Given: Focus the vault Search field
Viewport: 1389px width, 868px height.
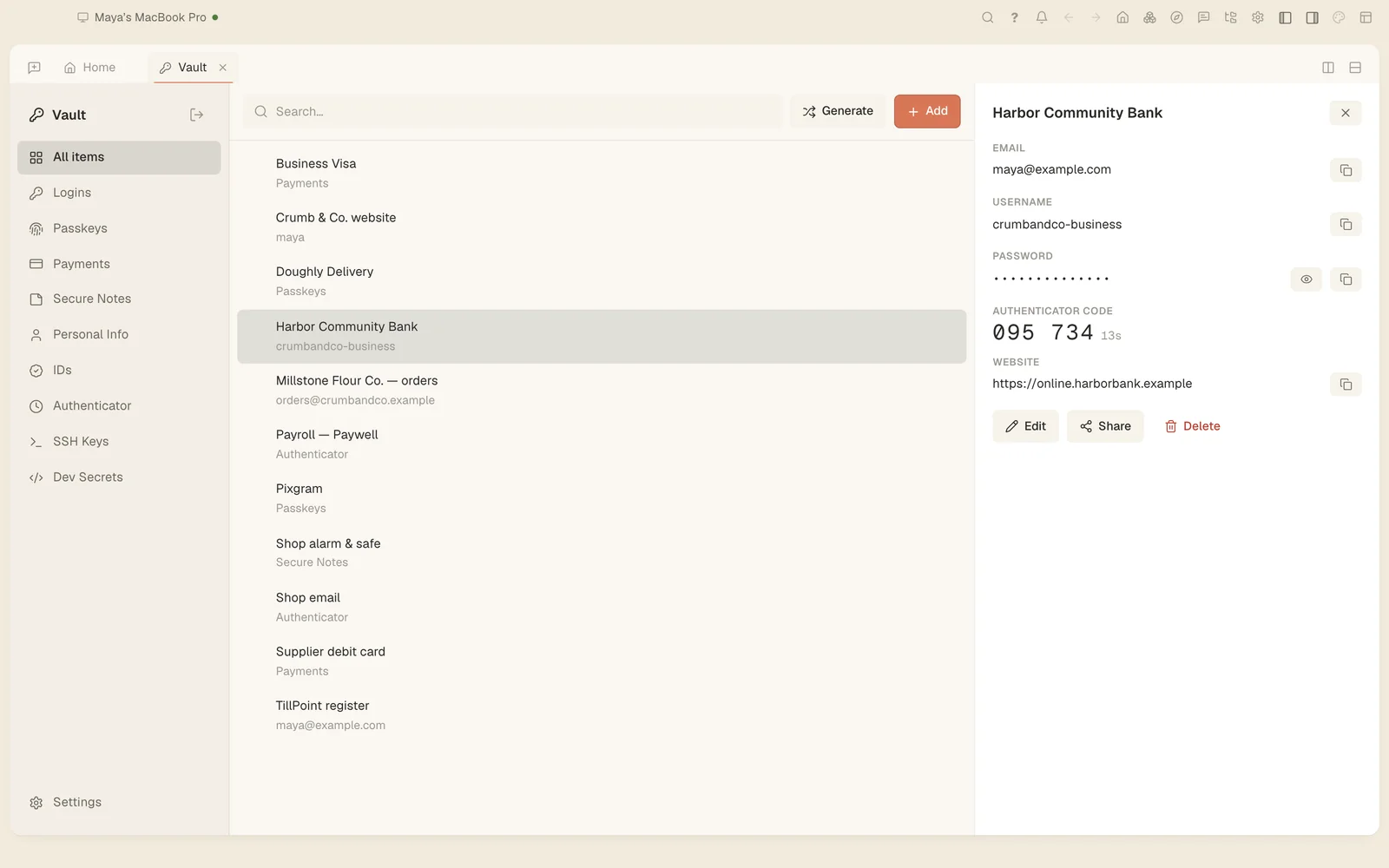Looking at the screenshot, I should click(513, 111).
